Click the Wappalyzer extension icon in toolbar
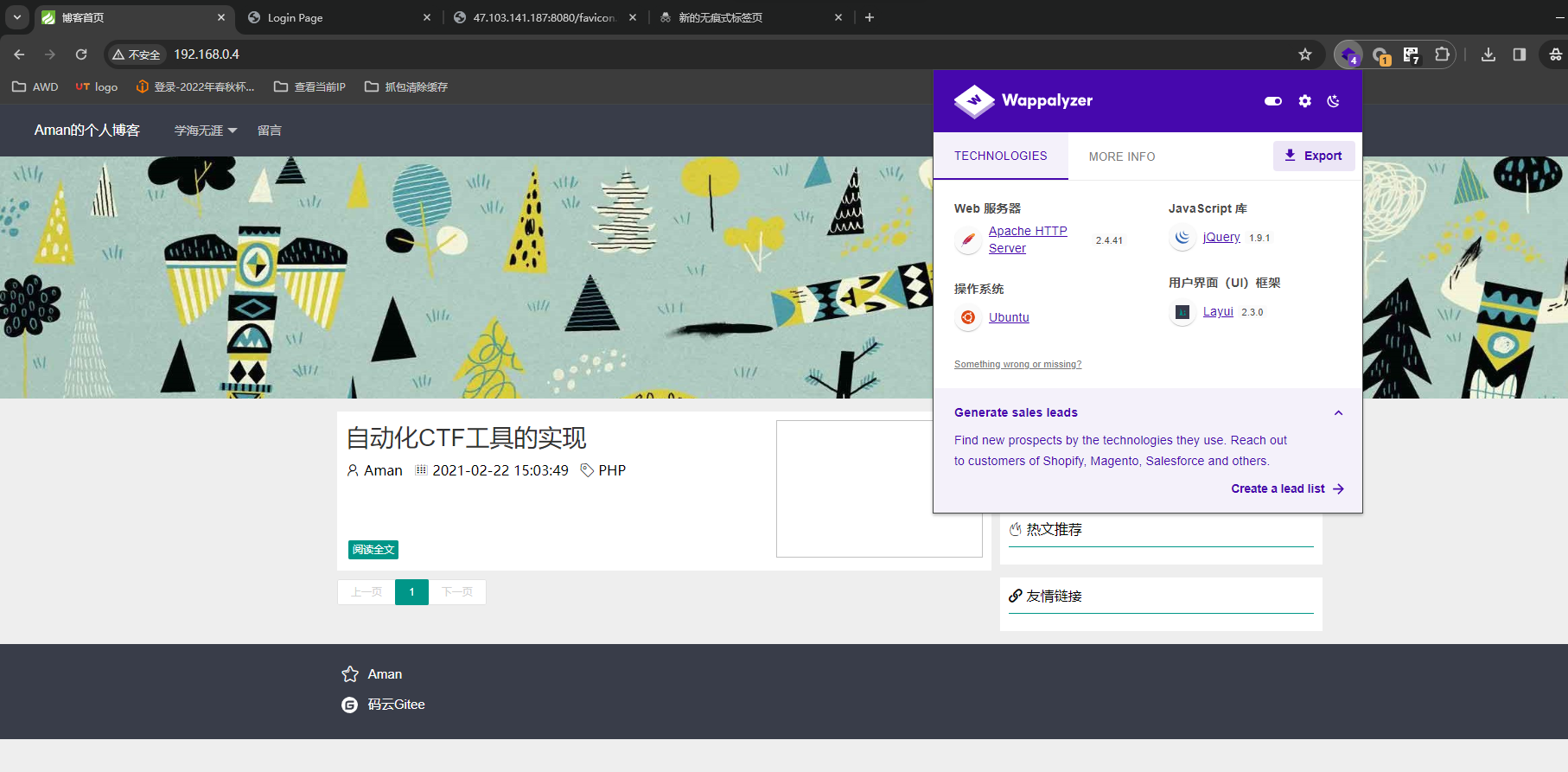Screen dimensions: 1568x772 [x=1348, y=54]
